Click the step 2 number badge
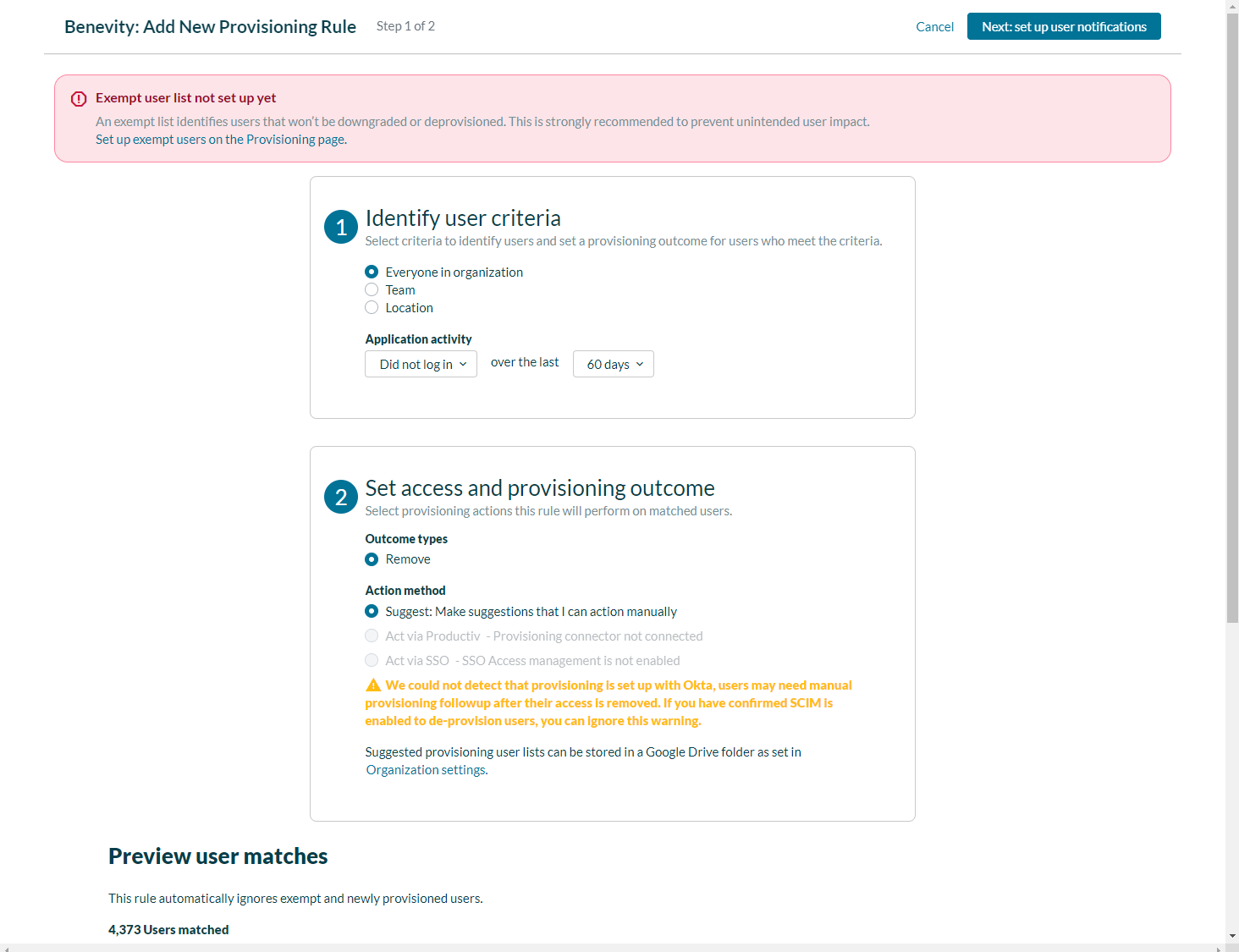The image size is (1239, 952). tap(341, 497)
